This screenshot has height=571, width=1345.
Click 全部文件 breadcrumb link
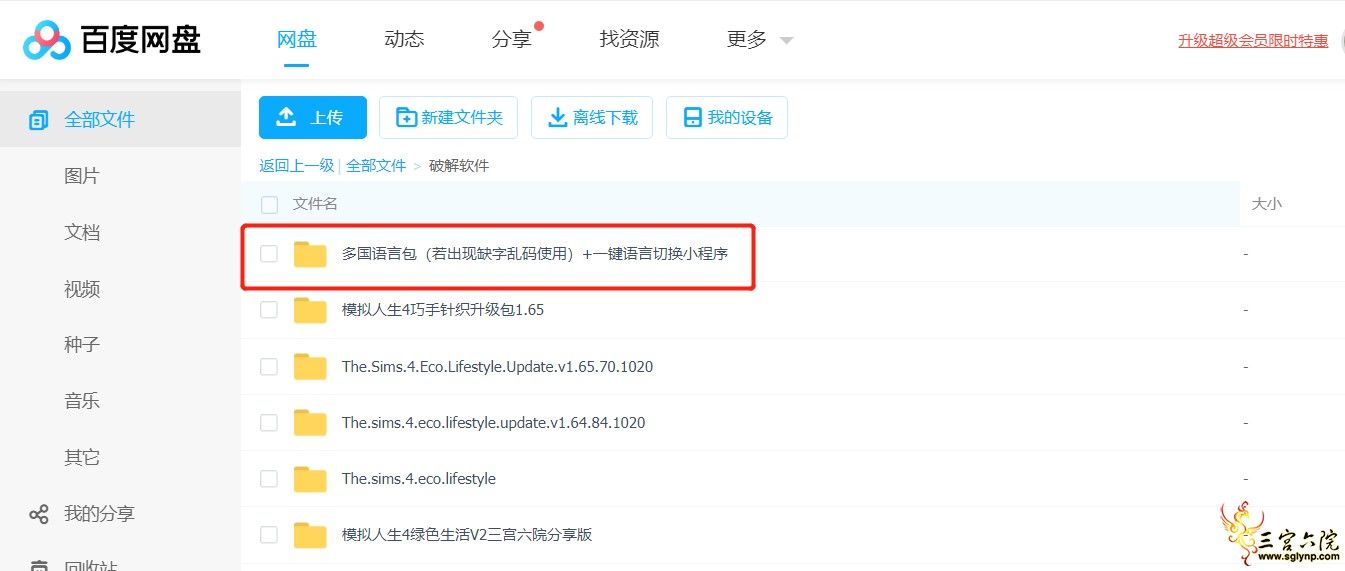coord(376,165)
